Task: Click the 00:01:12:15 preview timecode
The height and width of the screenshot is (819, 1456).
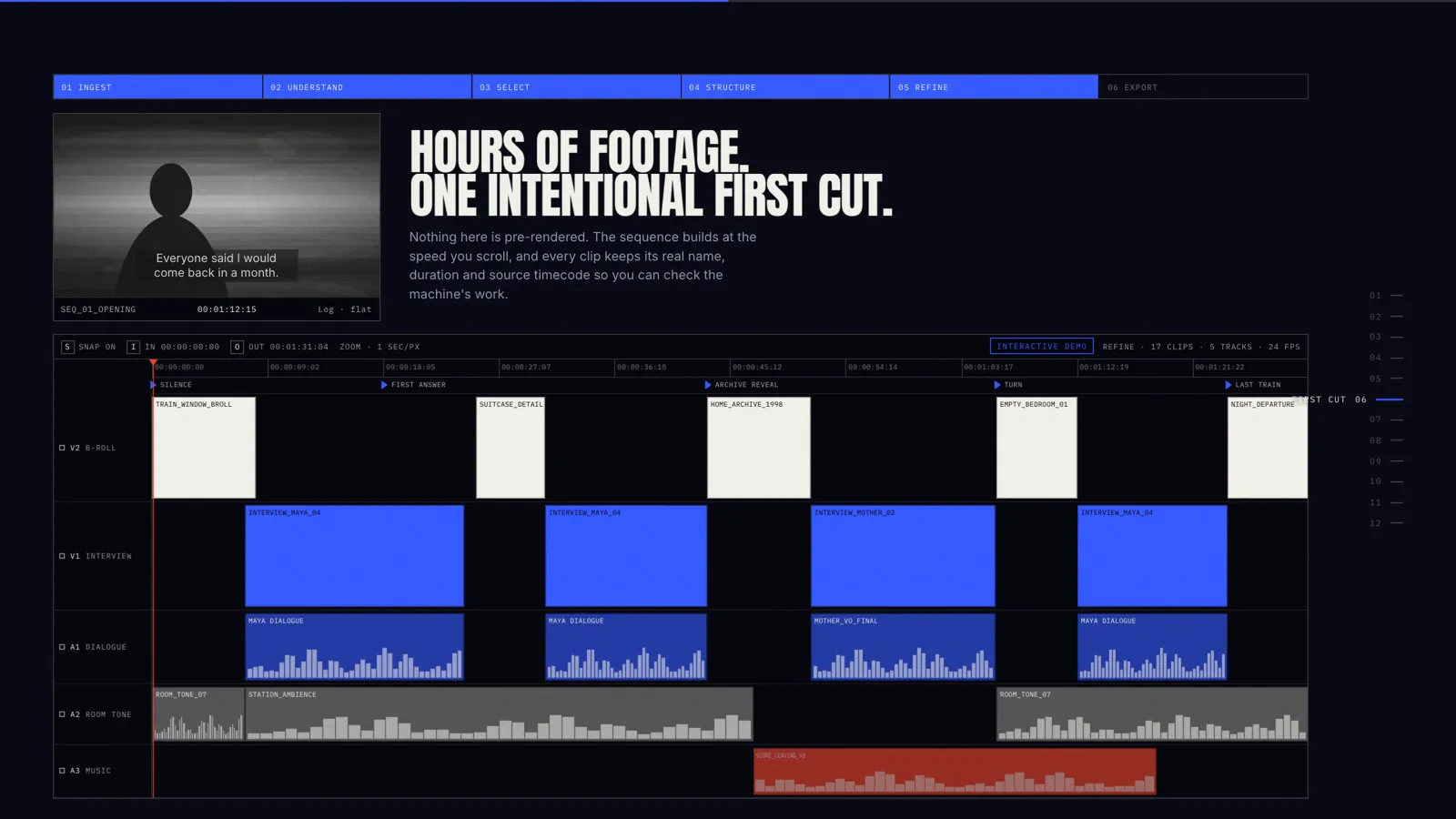Action: [x=227, y=309]
